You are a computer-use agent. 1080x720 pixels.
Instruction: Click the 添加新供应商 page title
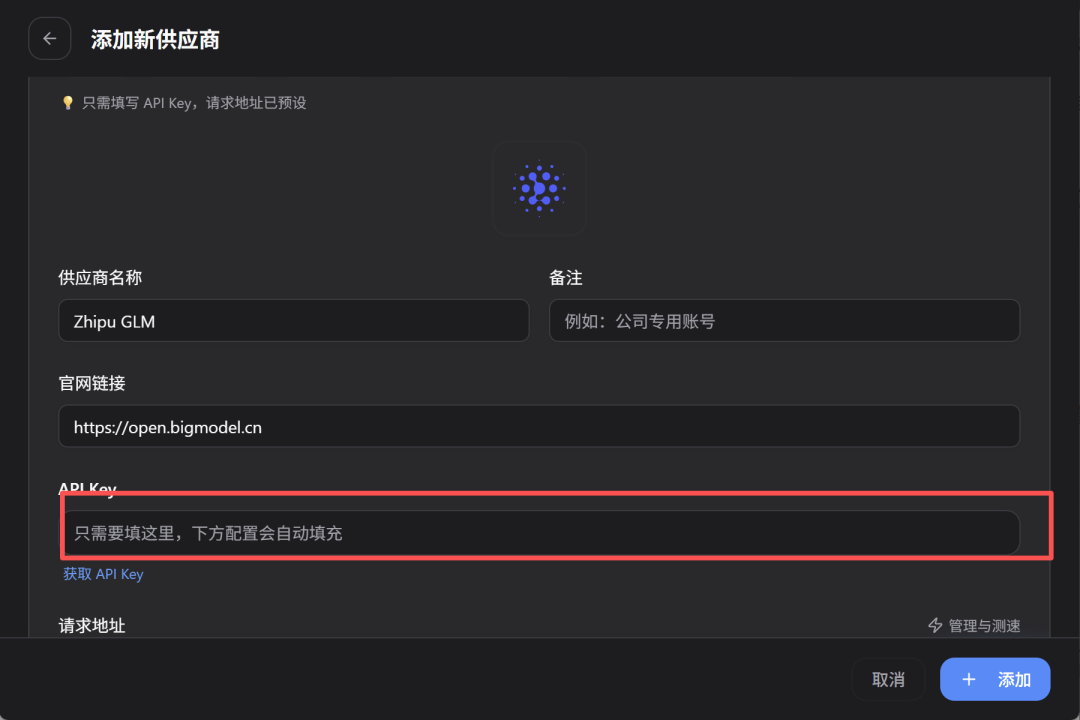155,40
